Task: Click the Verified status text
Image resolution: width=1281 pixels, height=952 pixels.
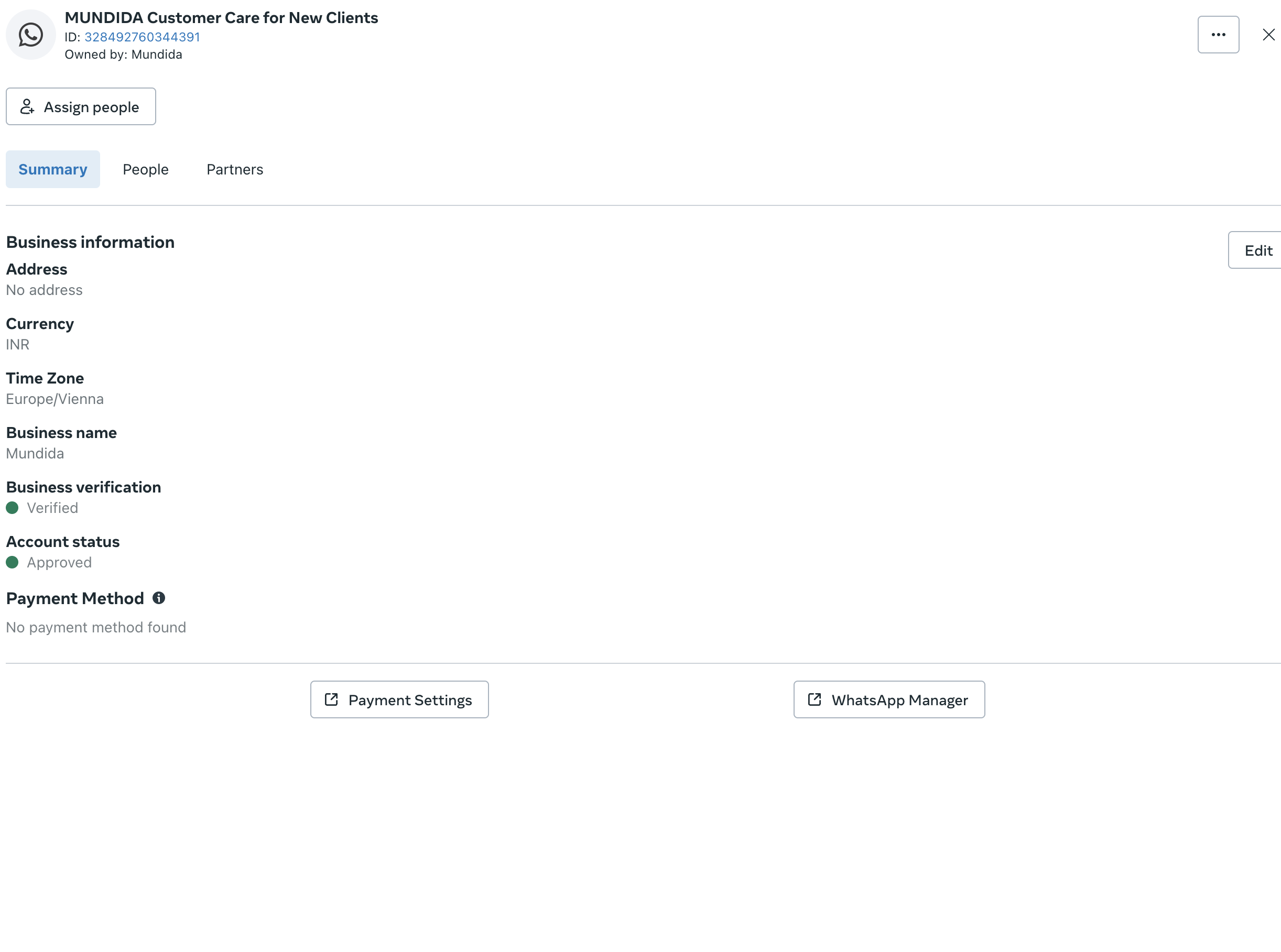Action: (x=52, y=508)
